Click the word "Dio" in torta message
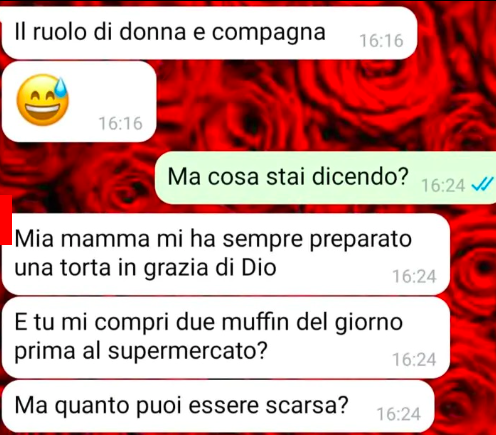 click(259, 268)
